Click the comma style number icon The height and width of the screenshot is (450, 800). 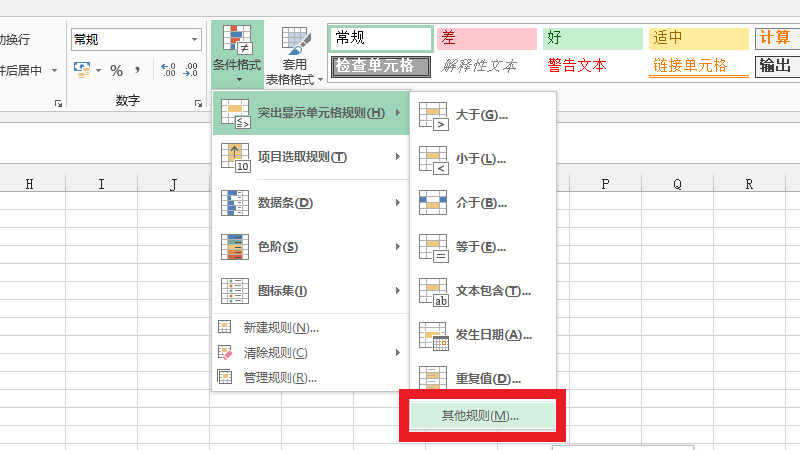tap(138, 70)
